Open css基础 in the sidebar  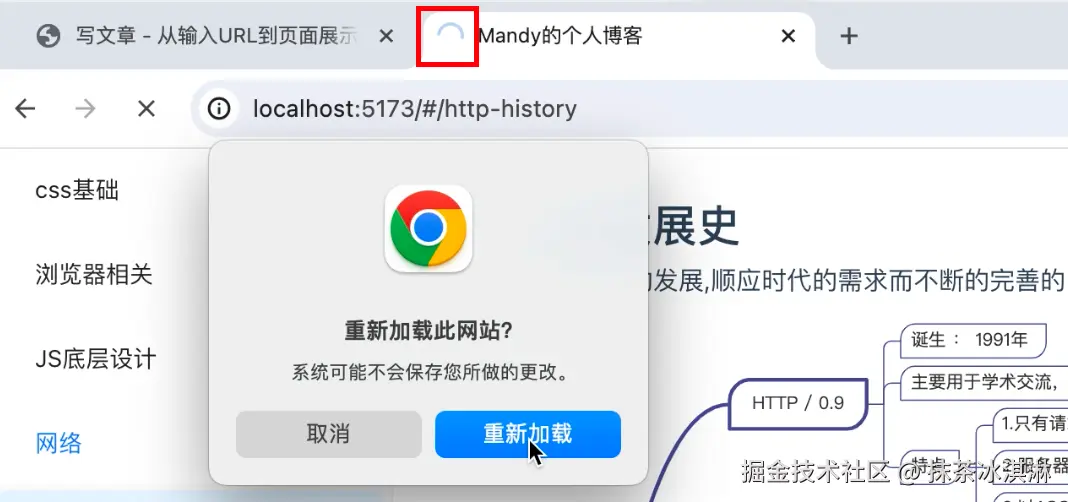(x=77, y=191)
